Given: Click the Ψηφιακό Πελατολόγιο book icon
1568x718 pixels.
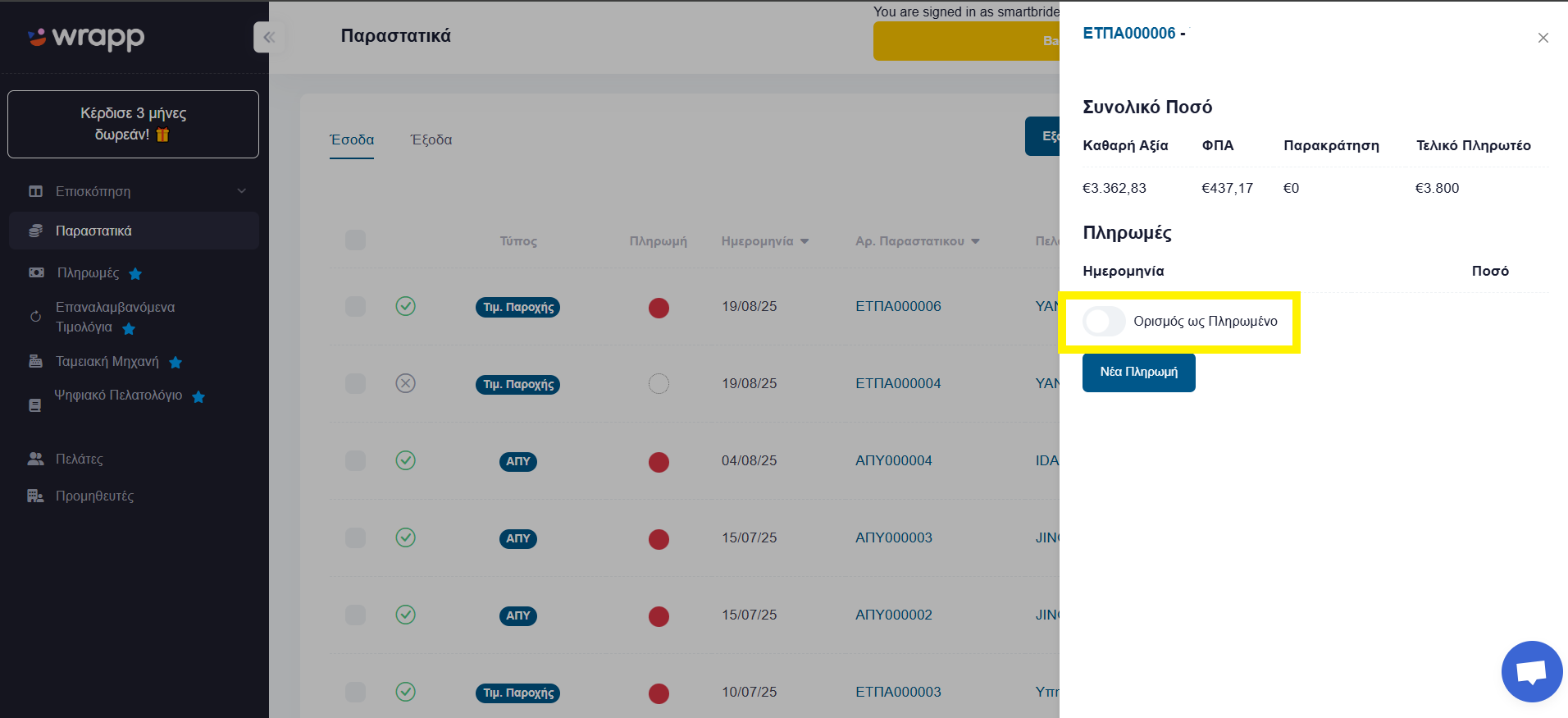Looking at the screenshot, I should coord(34,405).
